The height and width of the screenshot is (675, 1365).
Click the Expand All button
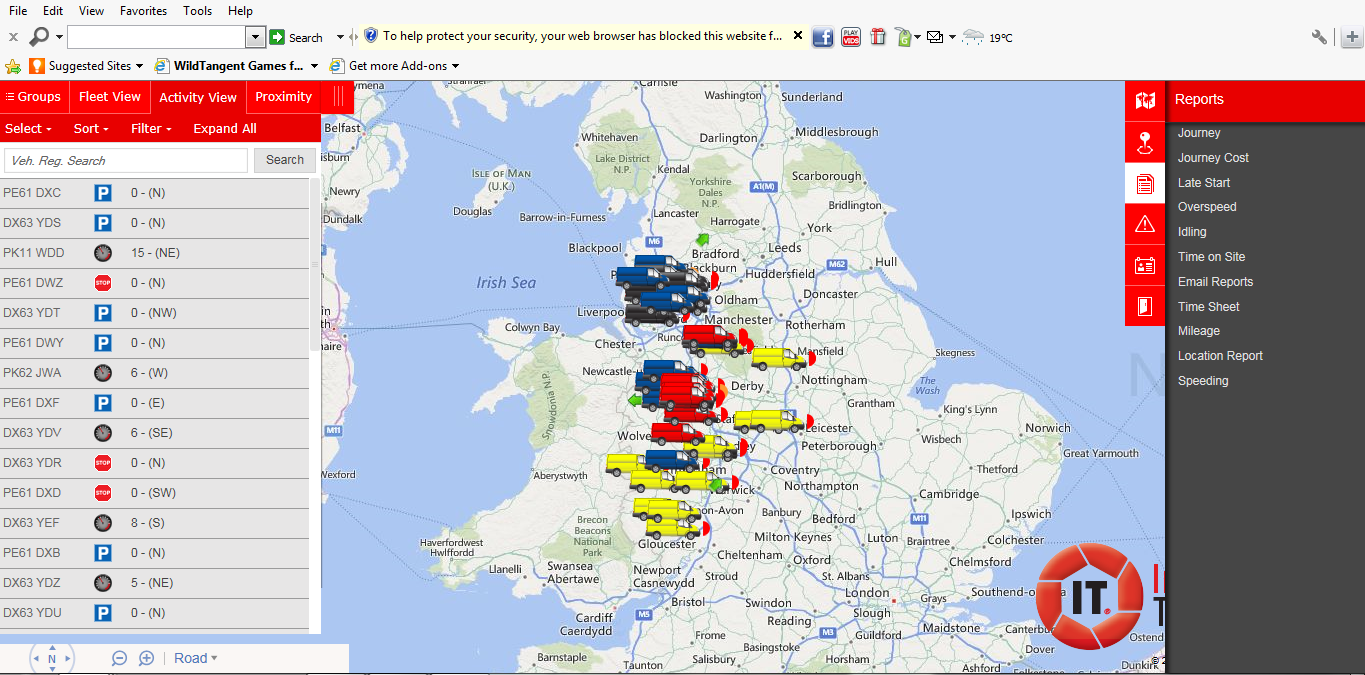coord(225,129)
